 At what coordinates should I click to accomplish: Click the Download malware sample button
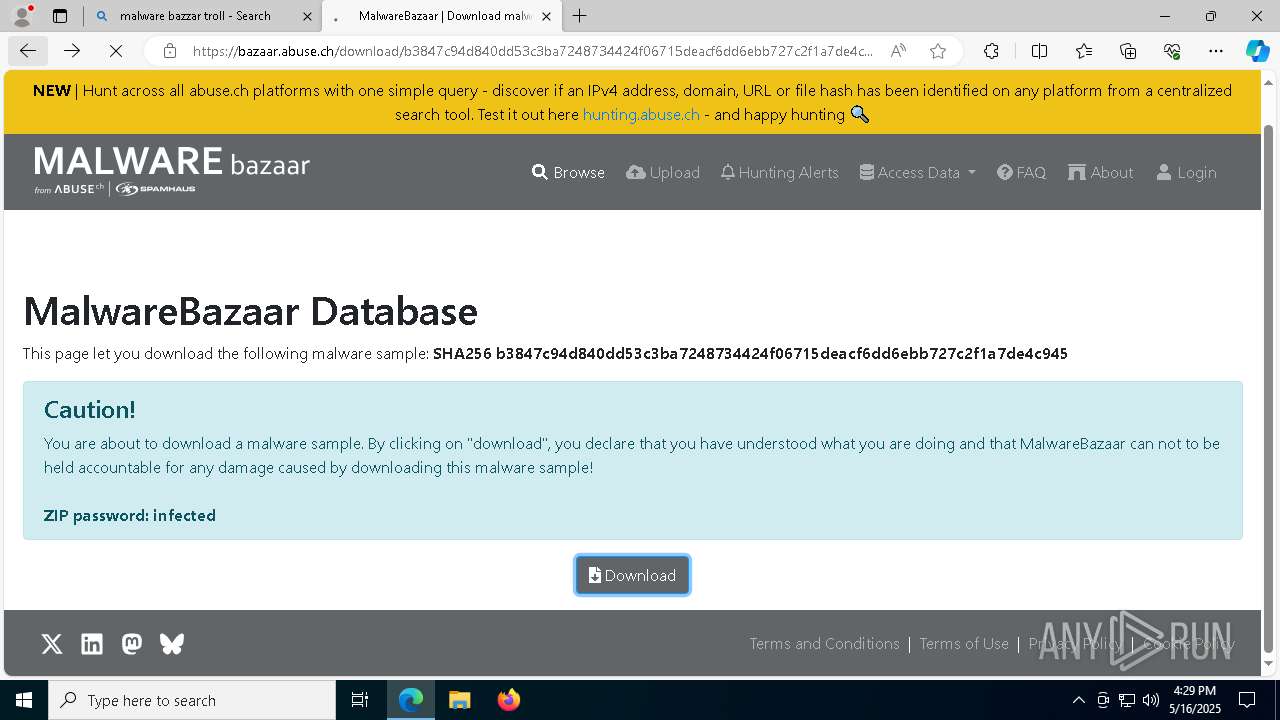click(632, 575)
